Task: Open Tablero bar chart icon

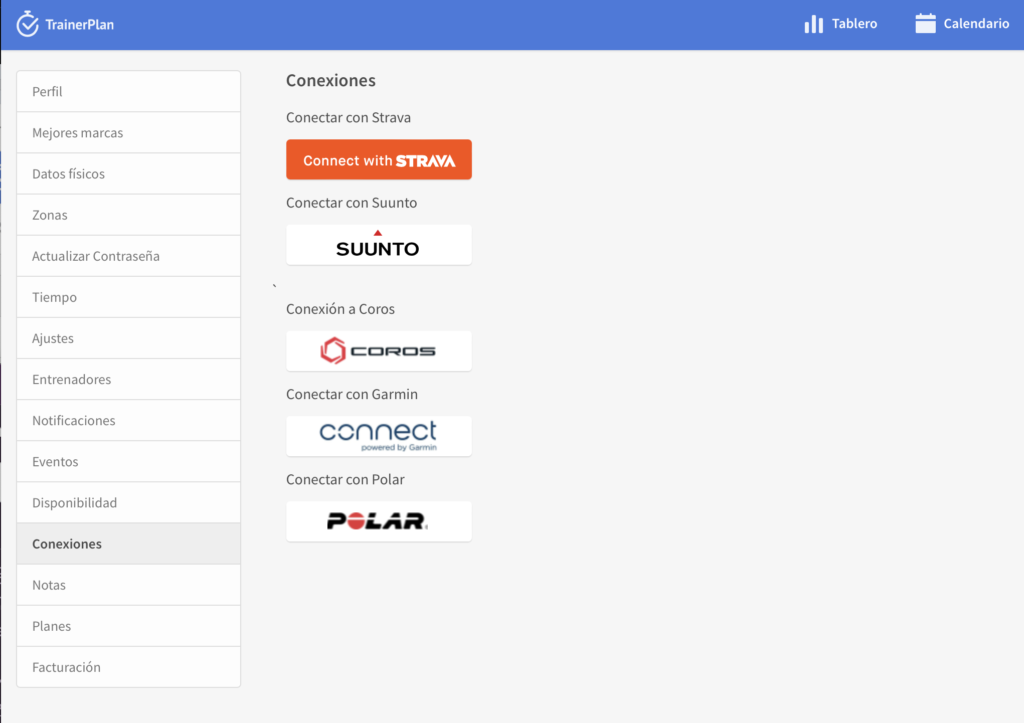Action: tap(814, 24)
